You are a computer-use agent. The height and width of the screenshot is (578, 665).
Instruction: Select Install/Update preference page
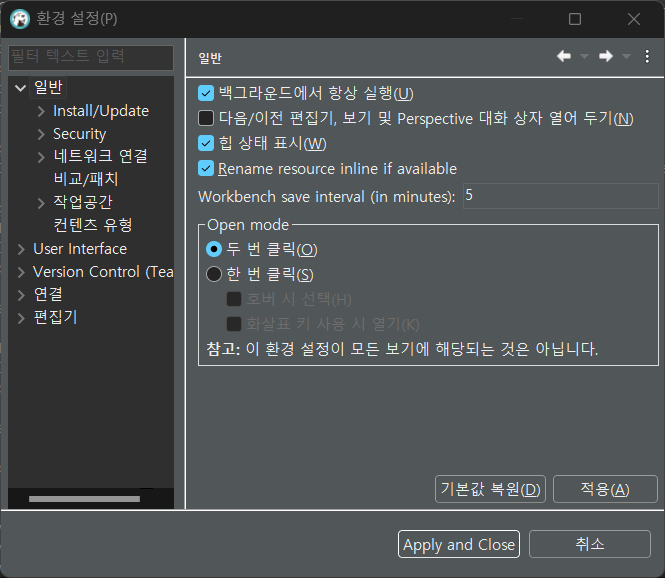pos(101,111)
